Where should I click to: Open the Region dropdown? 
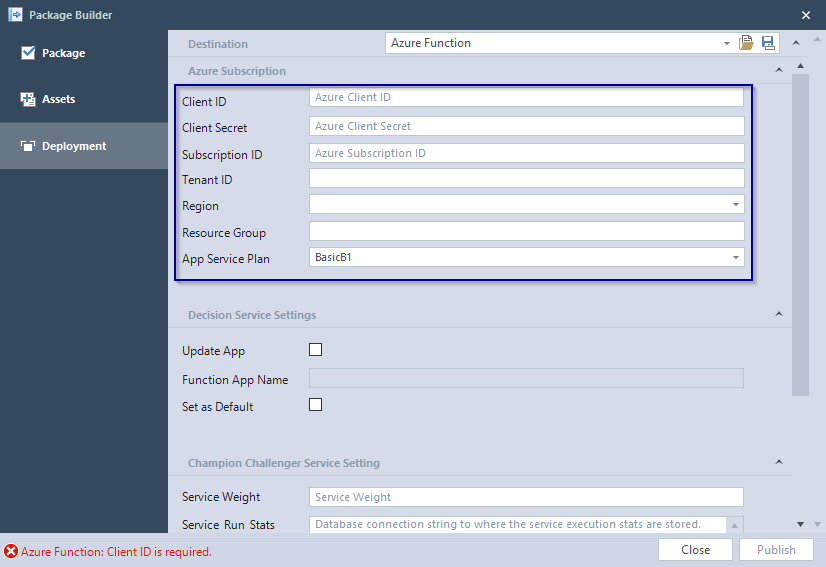pyautogui.click(x=735, y=204)
